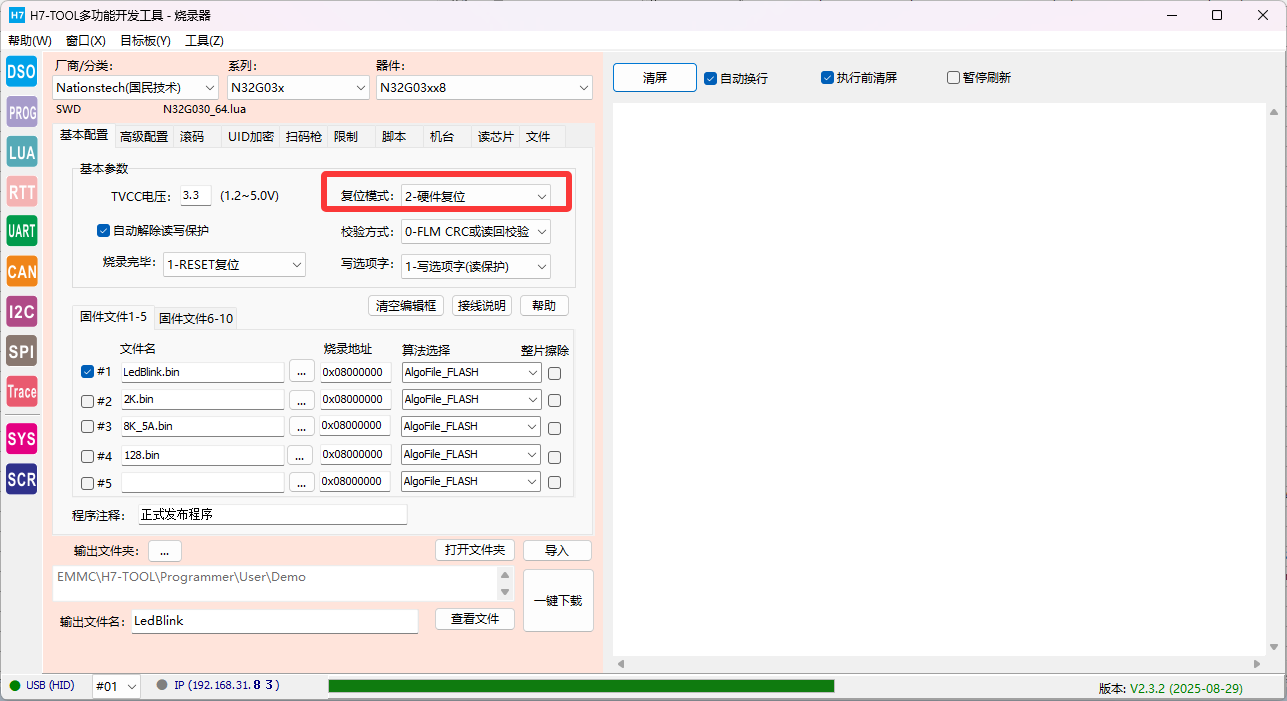Click the green progress bar
The width and height of the screenshot is (1287, 701).
[x=580, y=686]
